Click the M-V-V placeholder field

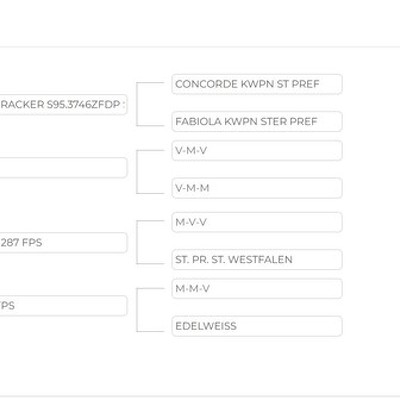[257, 222]
